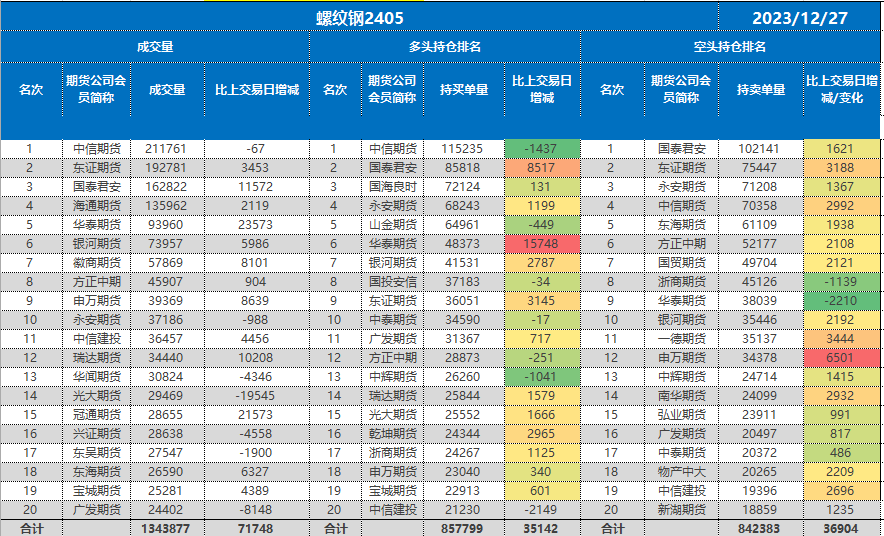Click the volume change value 21573
Image resolution: width=884 pixels, height=536 pixels.
click(x=257, y=415)
